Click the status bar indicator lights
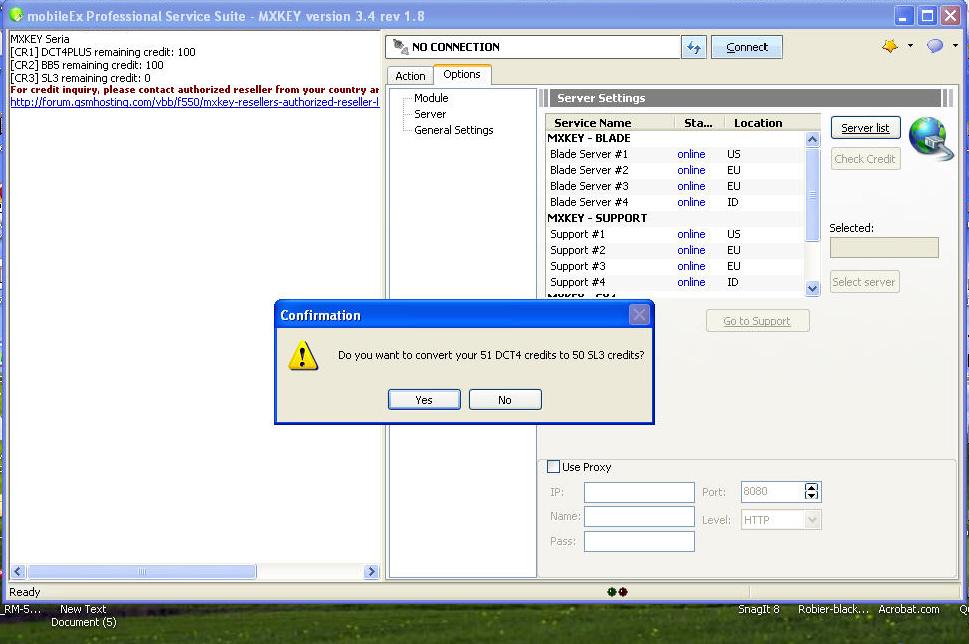The height and width of the screenshot is (644, 969). tap(617, 591)
